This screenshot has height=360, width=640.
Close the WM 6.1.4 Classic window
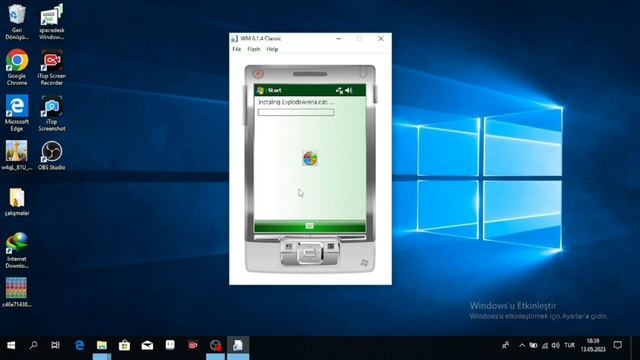[381, 38]
